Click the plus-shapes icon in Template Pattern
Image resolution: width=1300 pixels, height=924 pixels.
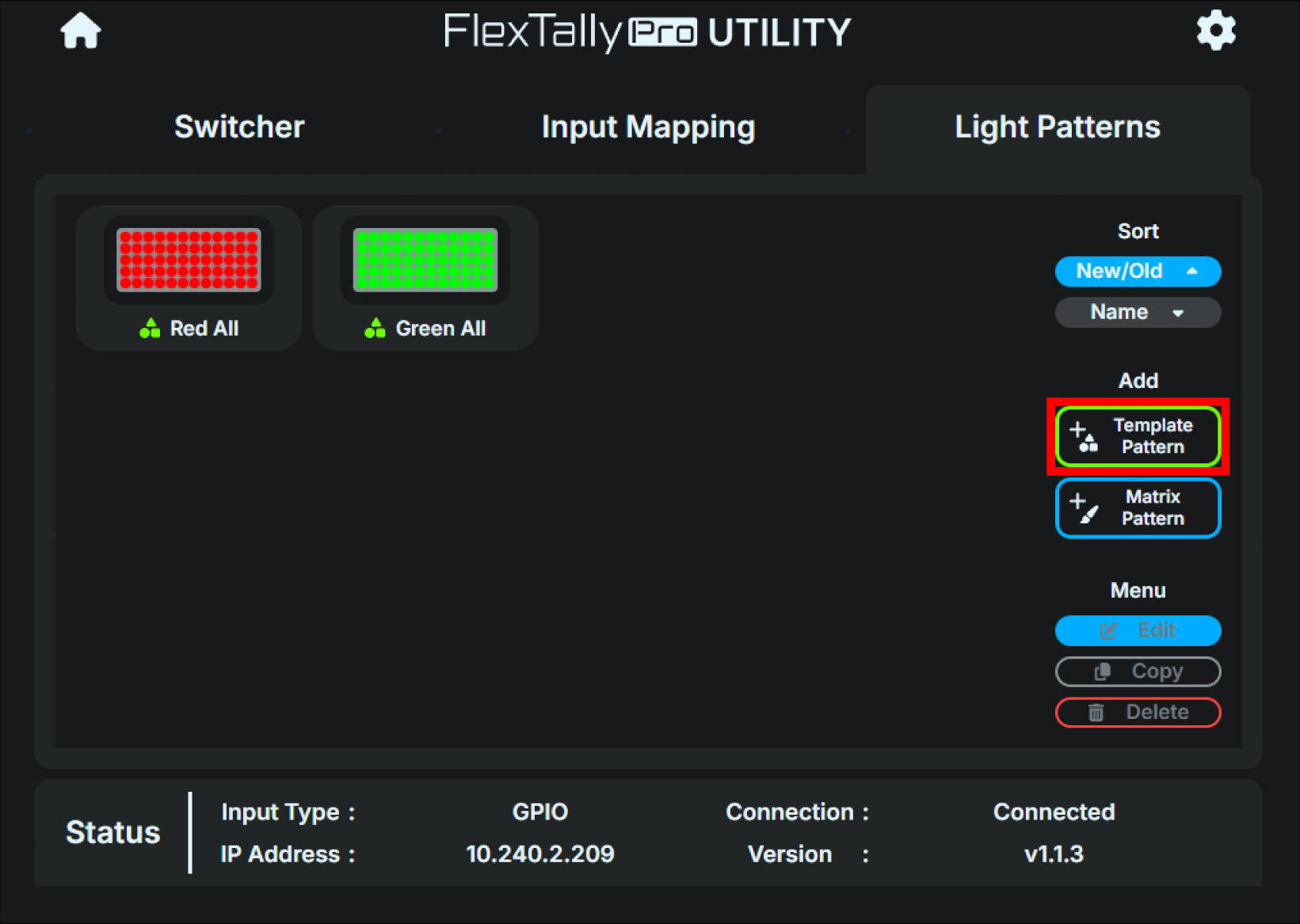(x=1083, y=437)
